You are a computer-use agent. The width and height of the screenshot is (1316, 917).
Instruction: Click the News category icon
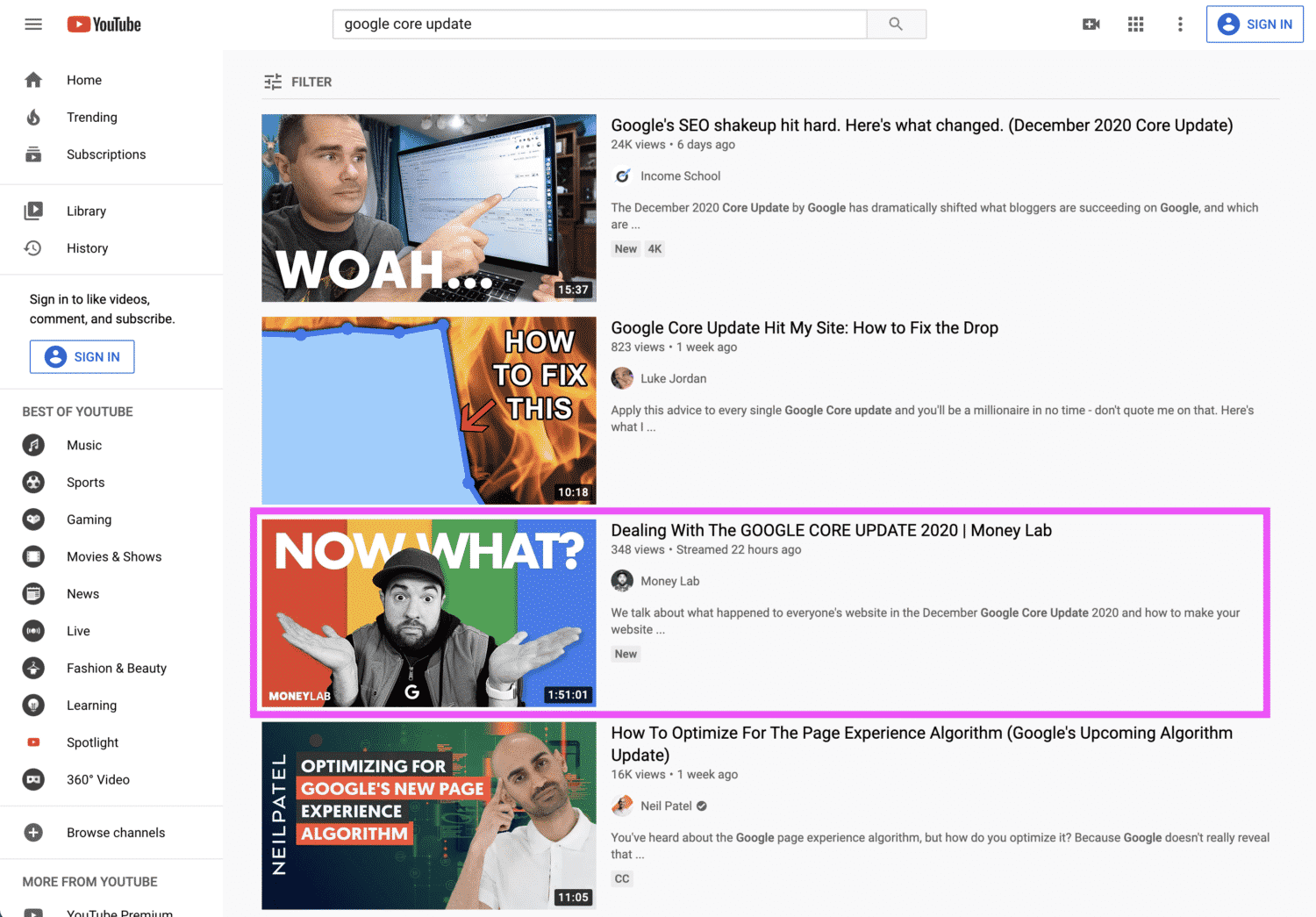tap(33, 593)
